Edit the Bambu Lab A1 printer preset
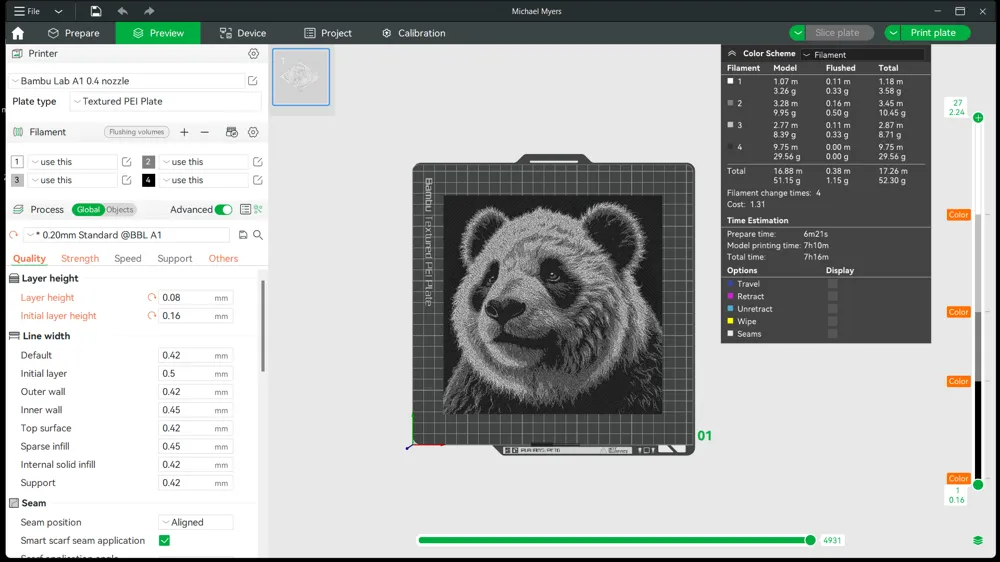The height and width of the screenshot is (562, 1000). click(253, 81)
